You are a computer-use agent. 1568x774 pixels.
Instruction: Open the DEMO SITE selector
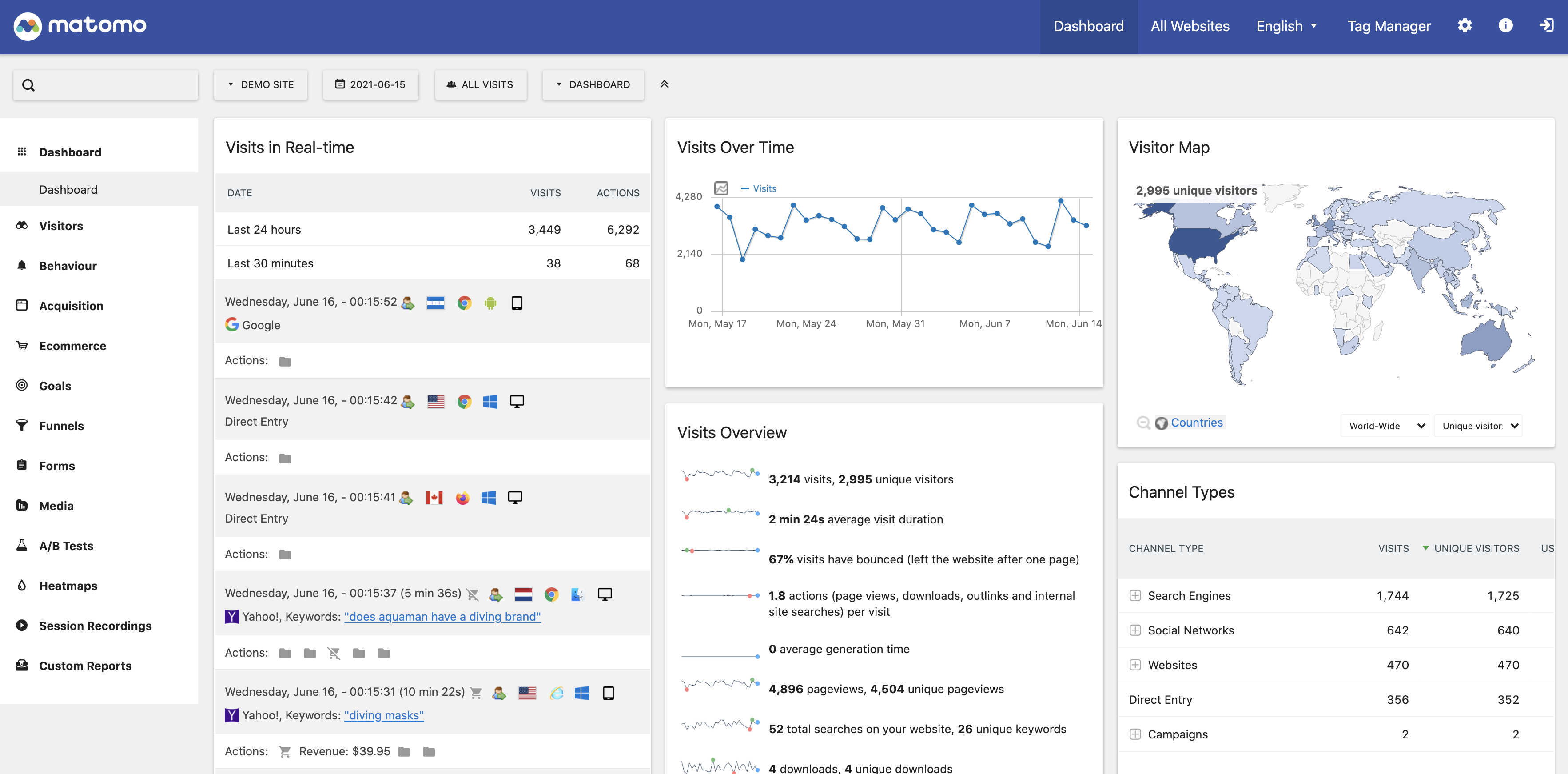point(261,84)
